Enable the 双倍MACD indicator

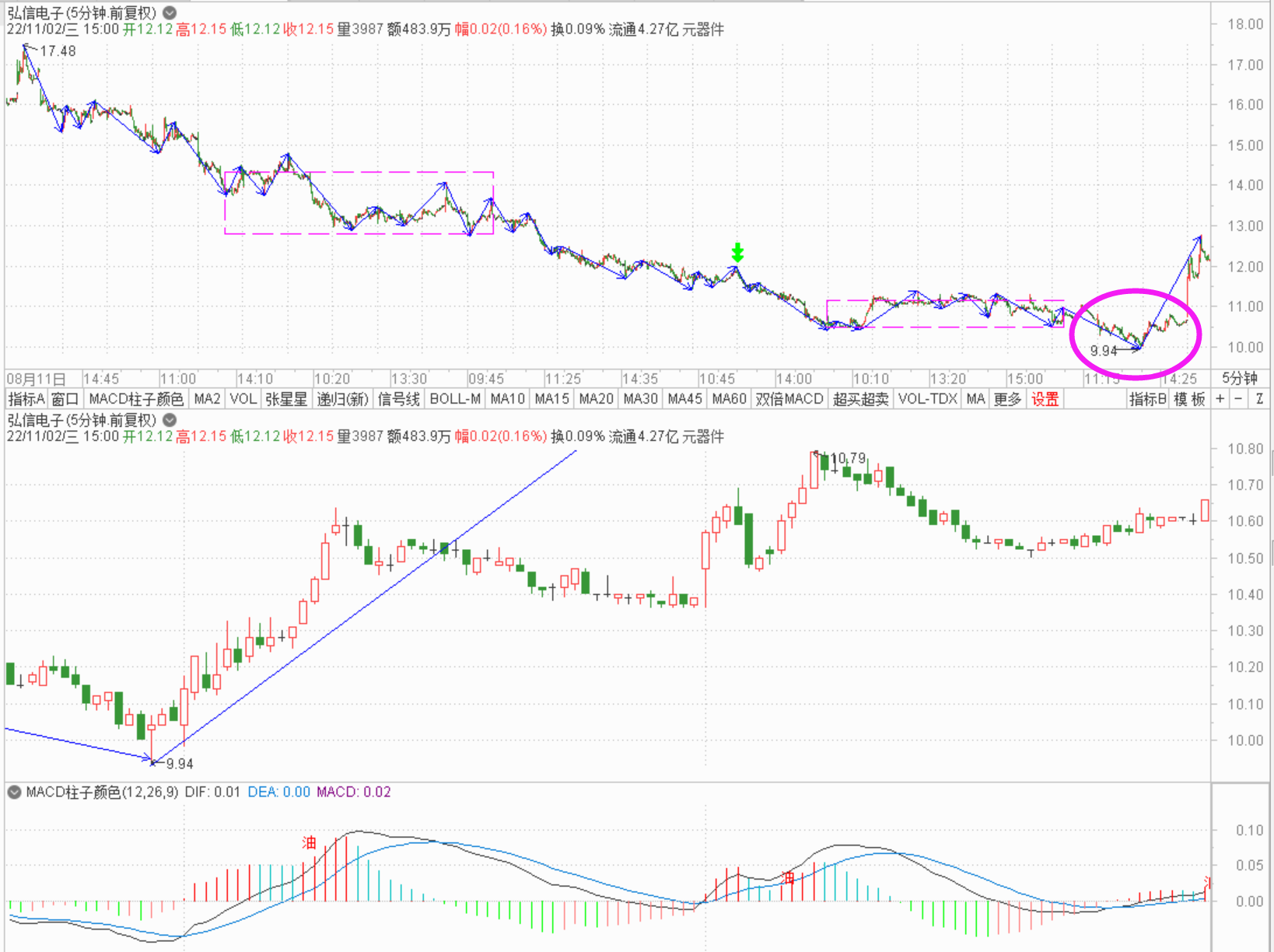click(x=789, y=399)
